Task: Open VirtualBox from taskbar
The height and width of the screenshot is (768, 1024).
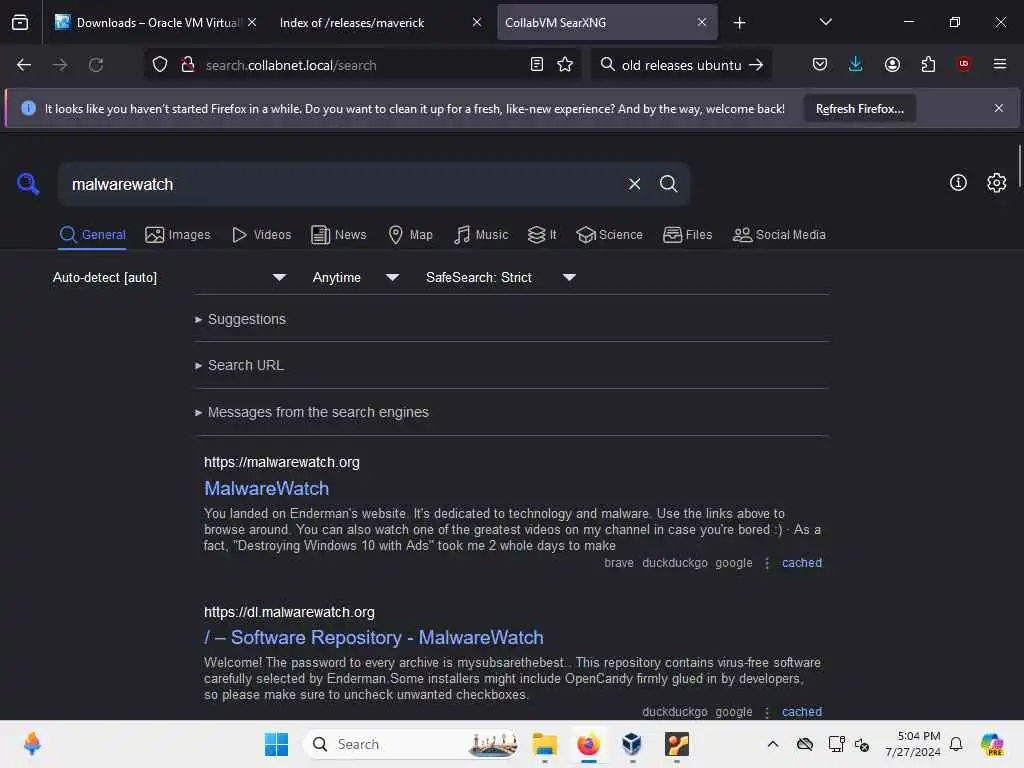Action: pyautogui.click(x=632, y=744)
